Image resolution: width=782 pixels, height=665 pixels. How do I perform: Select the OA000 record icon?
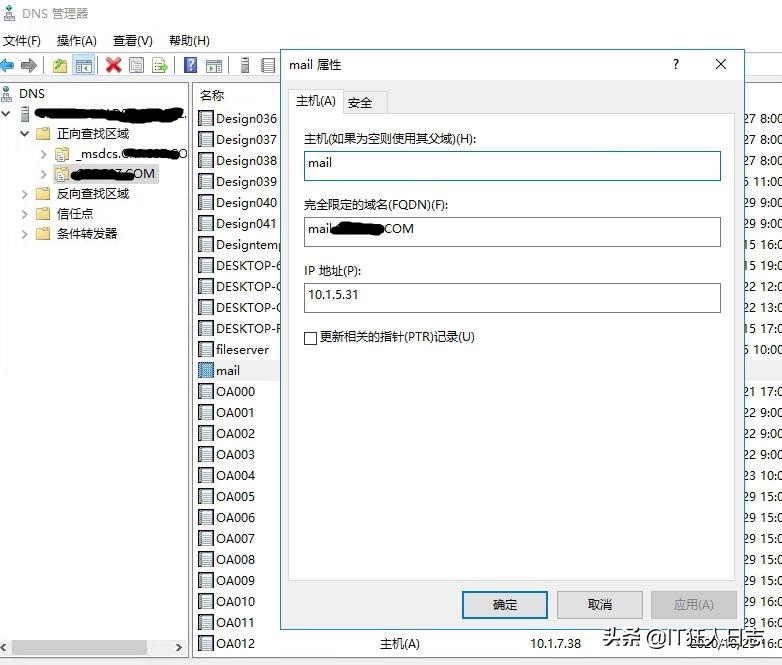(x=205, y=391)
